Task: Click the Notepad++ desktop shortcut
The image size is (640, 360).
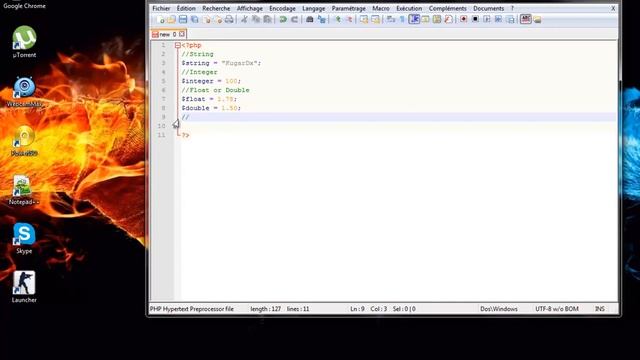Action: (24, 190)
